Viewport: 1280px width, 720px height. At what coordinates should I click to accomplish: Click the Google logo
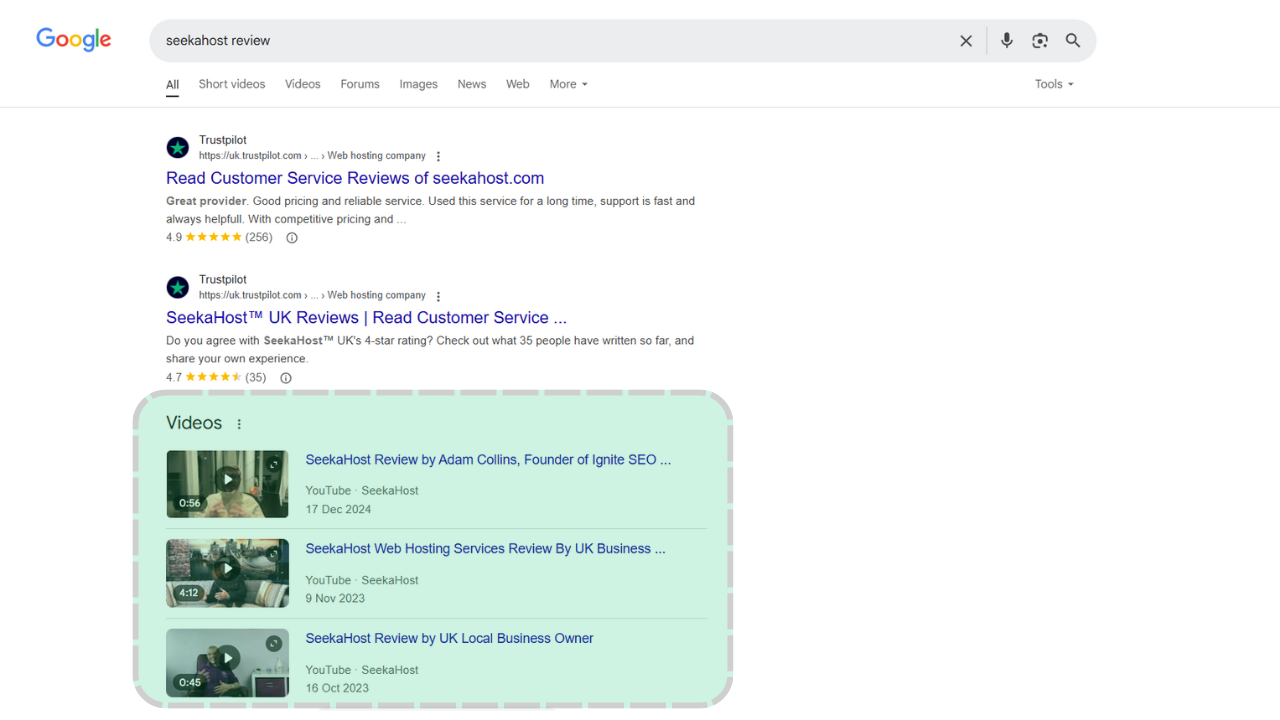[74, 40]
